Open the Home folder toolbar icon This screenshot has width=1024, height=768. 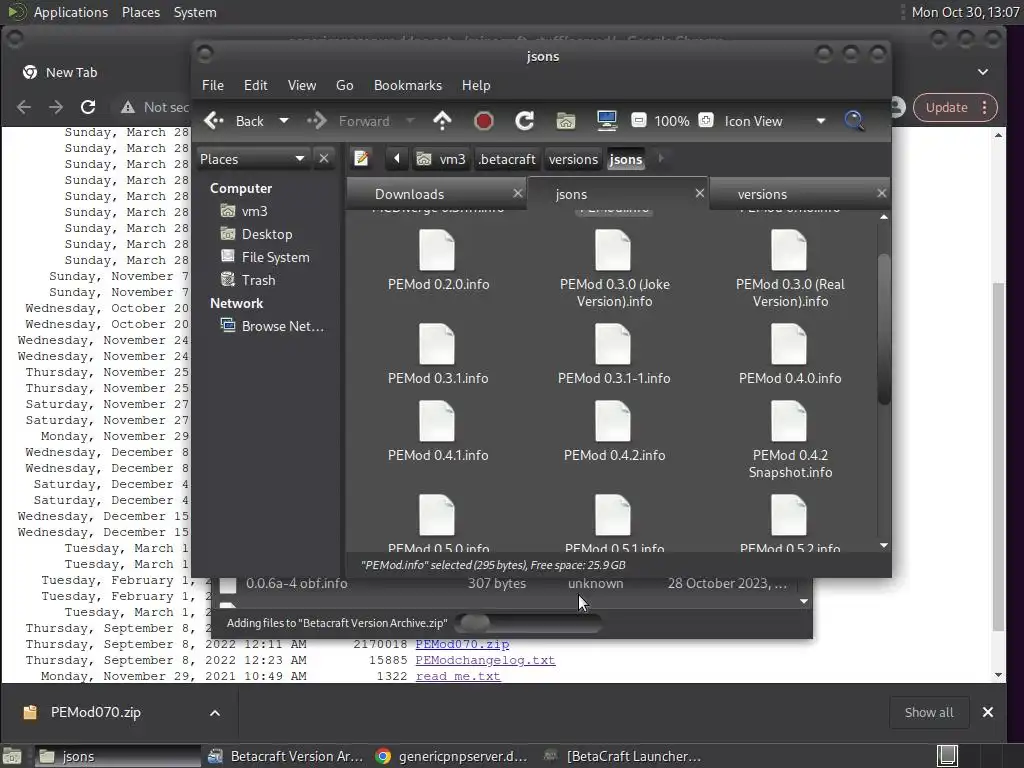coord(566,121)
